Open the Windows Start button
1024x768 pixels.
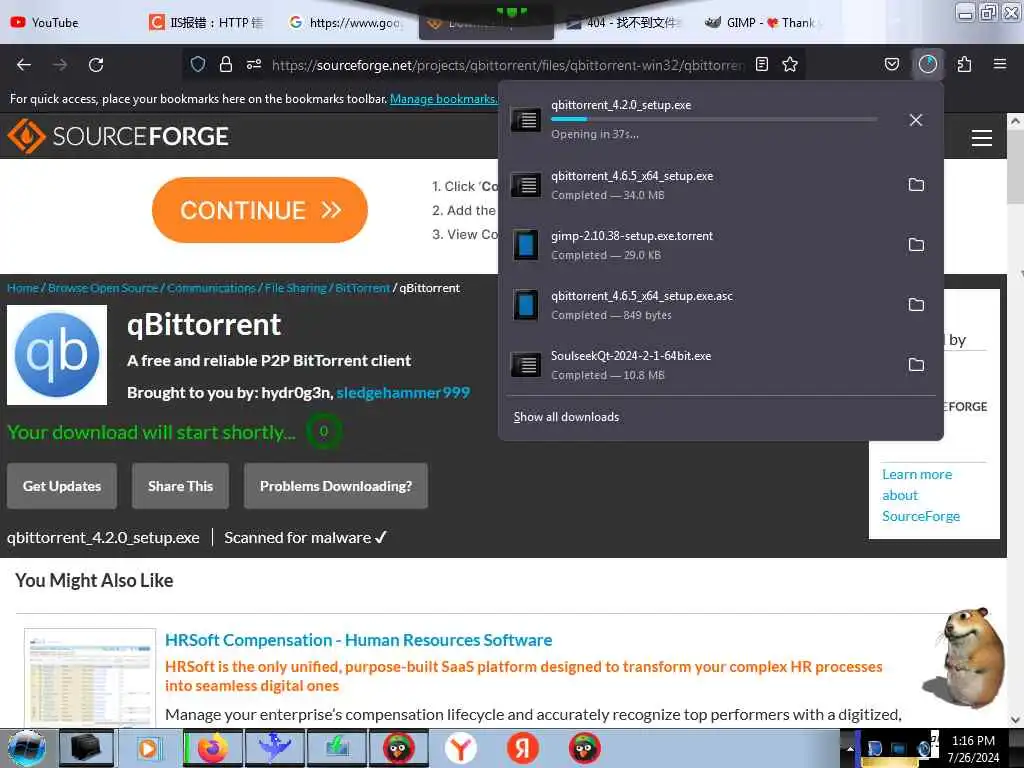tap(26, 748)
